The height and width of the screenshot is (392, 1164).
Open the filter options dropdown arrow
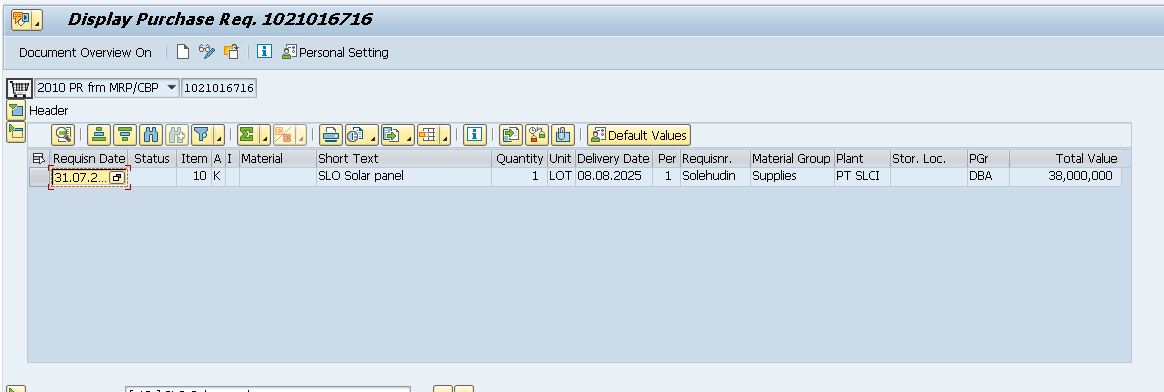tap(219, 135)
